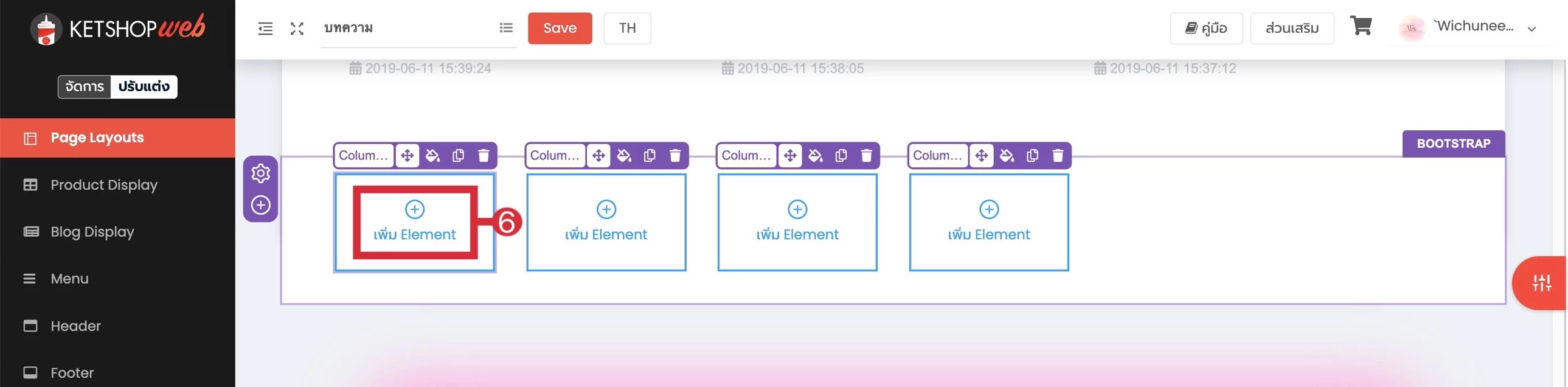Collapse the sidebar using the indent icon
Image resolution: width=1568 pixels, height=387 pixels.
tap(265, 29)
